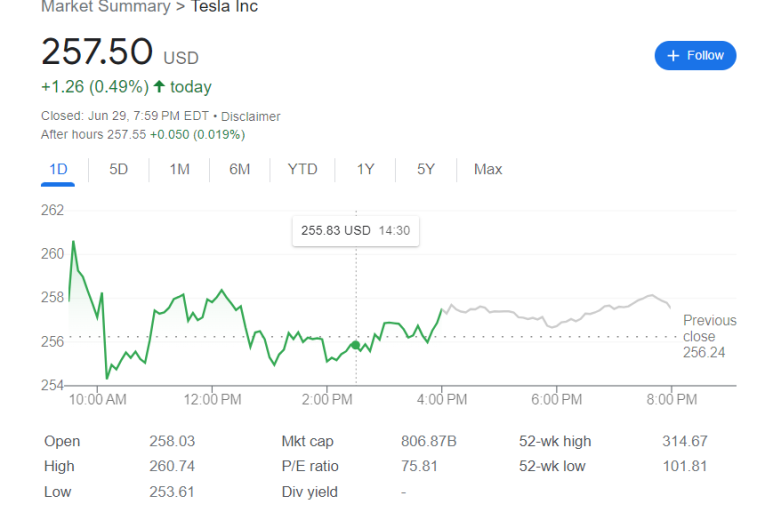Click the +1.26 (0.49%) change text
This screenshot has width=773, height=520.
pyautogui.click(x=95, y=87)
